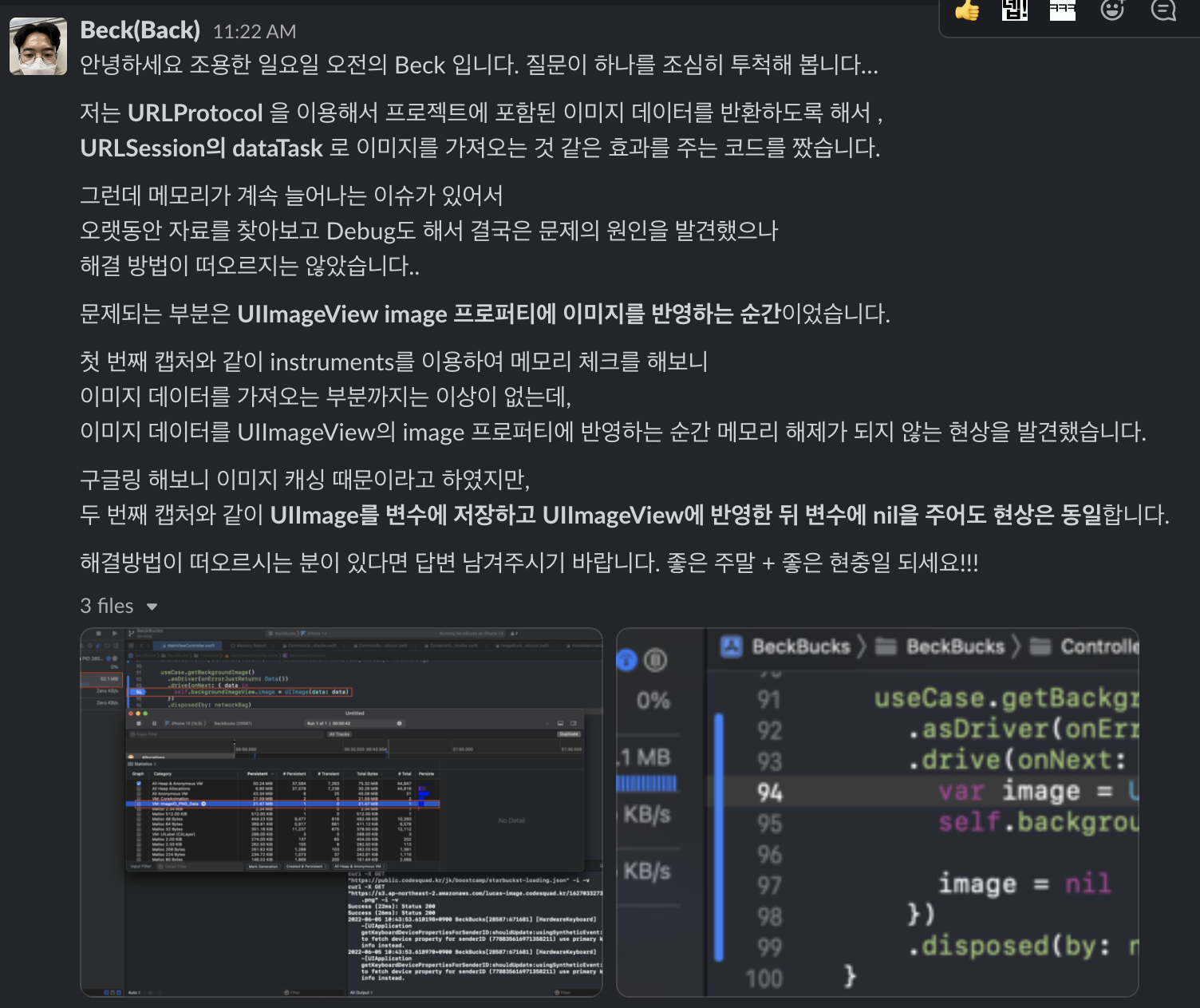
Task: Select the line '해결 방법이 떠오르지는 않았습니다..'
Action: pos(250,266)
